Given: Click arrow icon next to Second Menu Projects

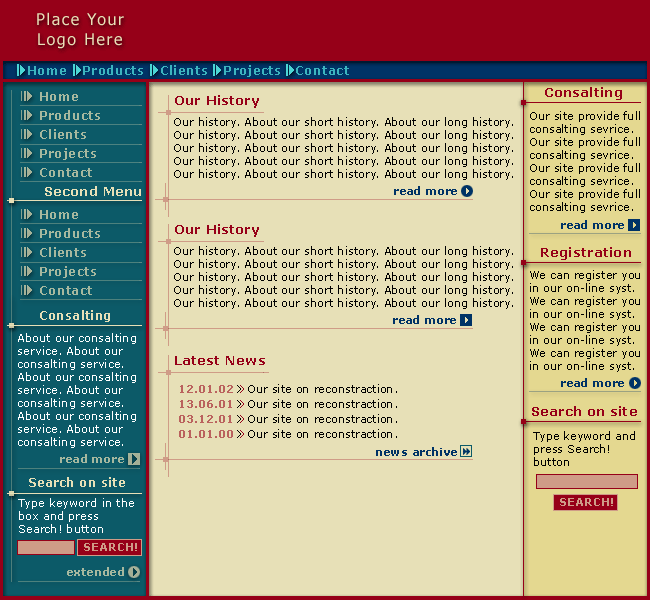Looking at the screenshot, I should pyautogui.click(x=27, y=272).
